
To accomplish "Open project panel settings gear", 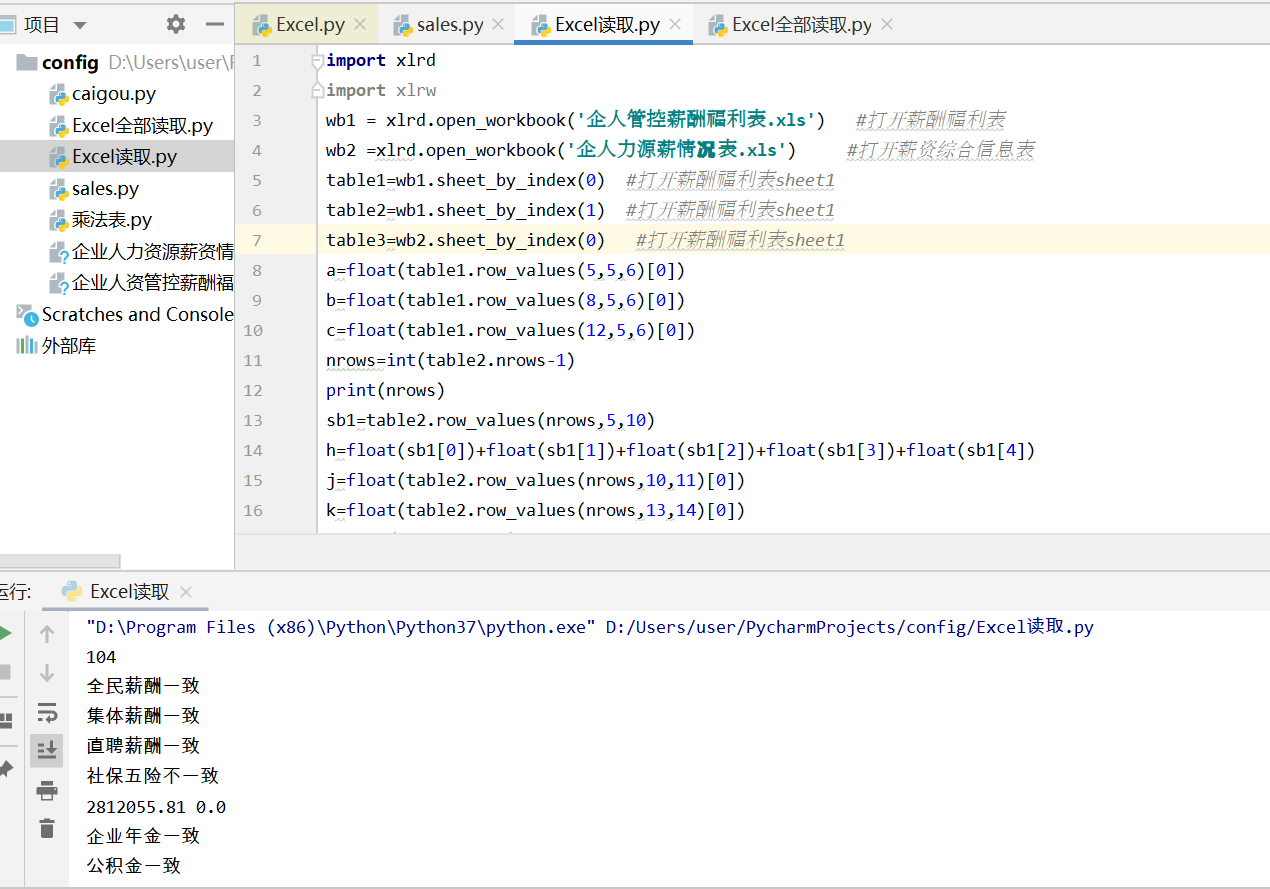I will coord(176,24).
